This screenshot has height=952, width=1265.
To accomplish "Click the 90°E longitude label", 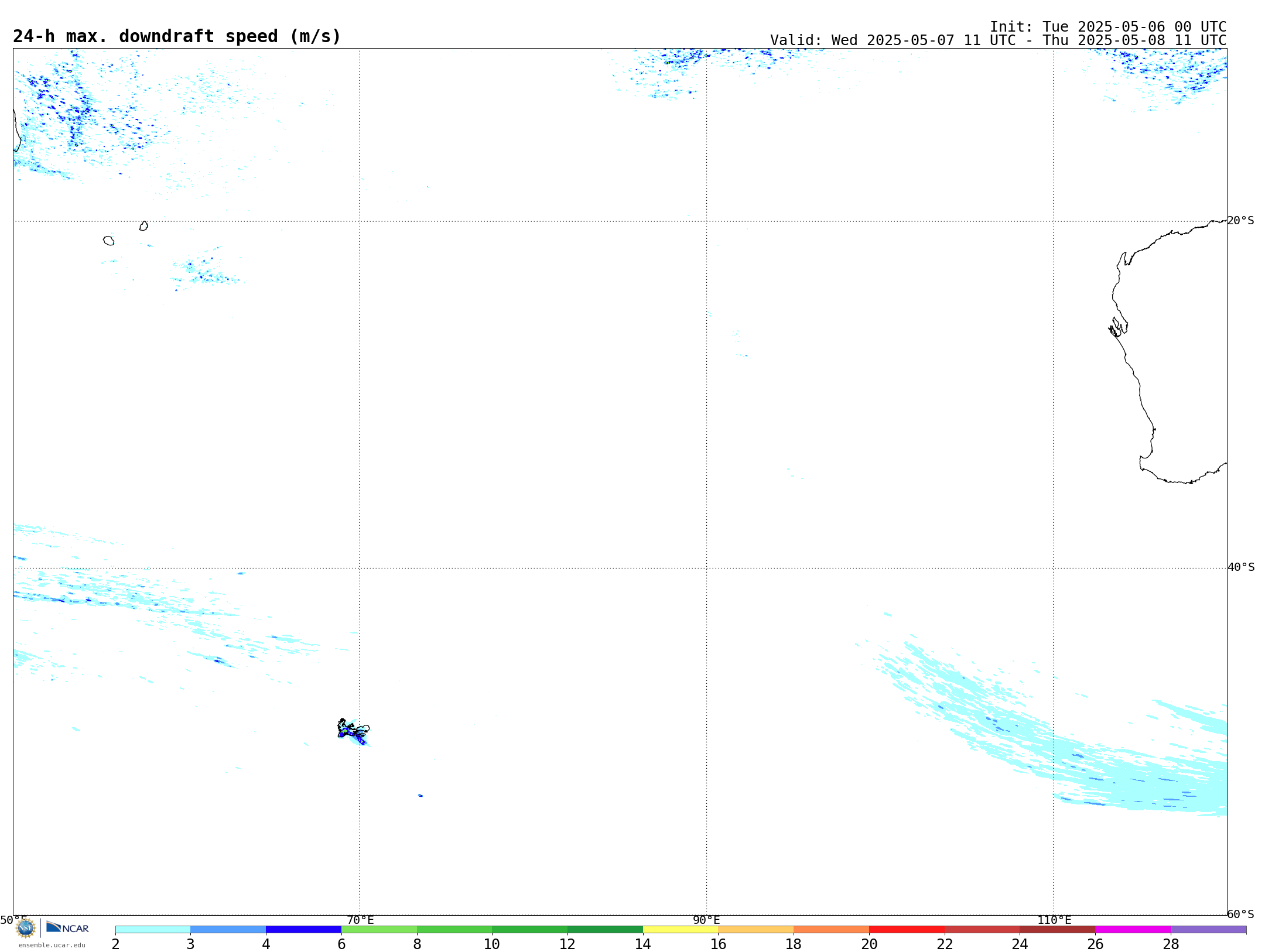I will 706,920.
